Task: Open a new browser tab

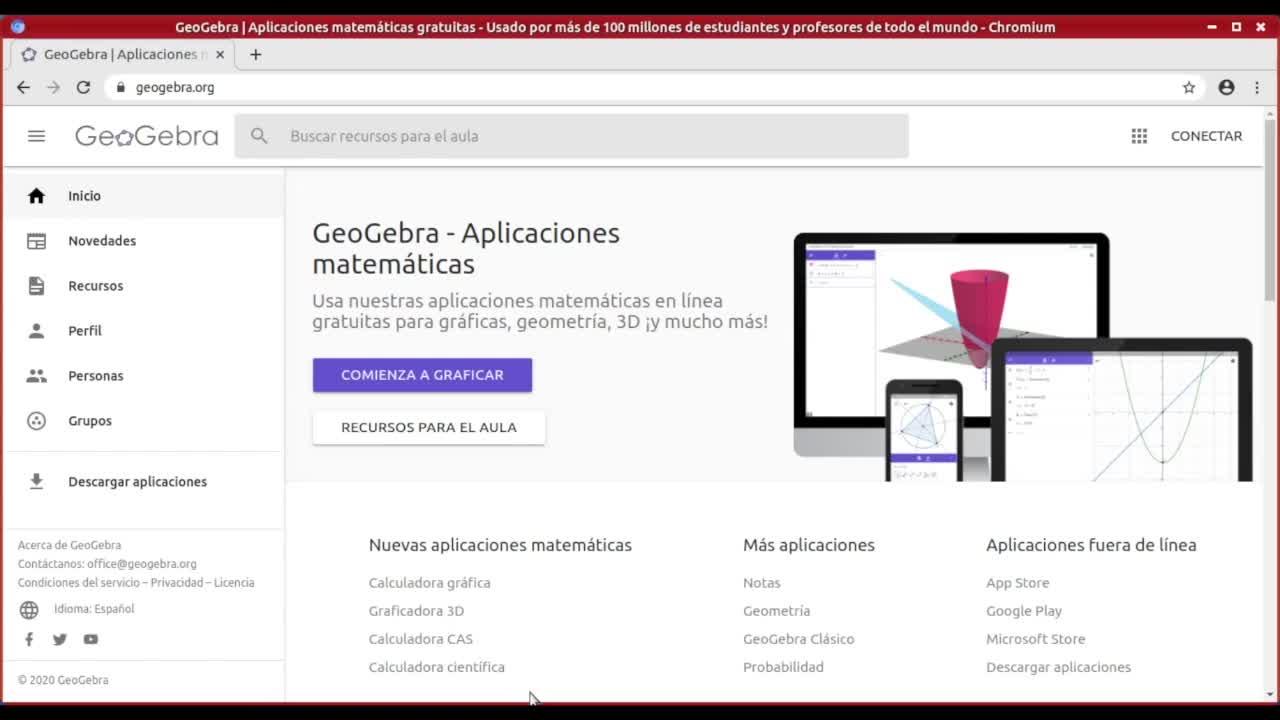Action: 256,54
